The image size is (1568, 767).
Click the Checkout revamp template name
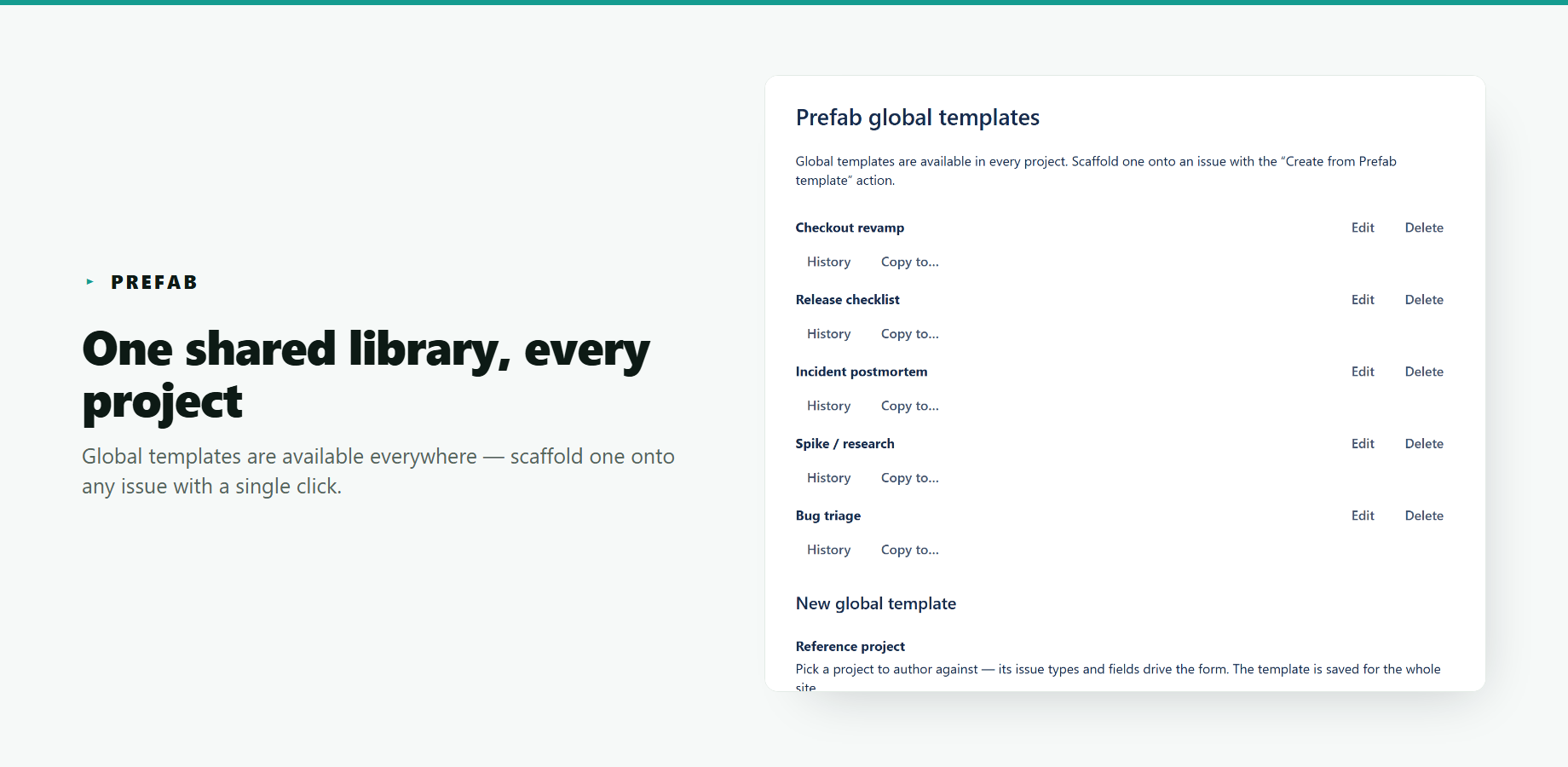click(850, 228)
